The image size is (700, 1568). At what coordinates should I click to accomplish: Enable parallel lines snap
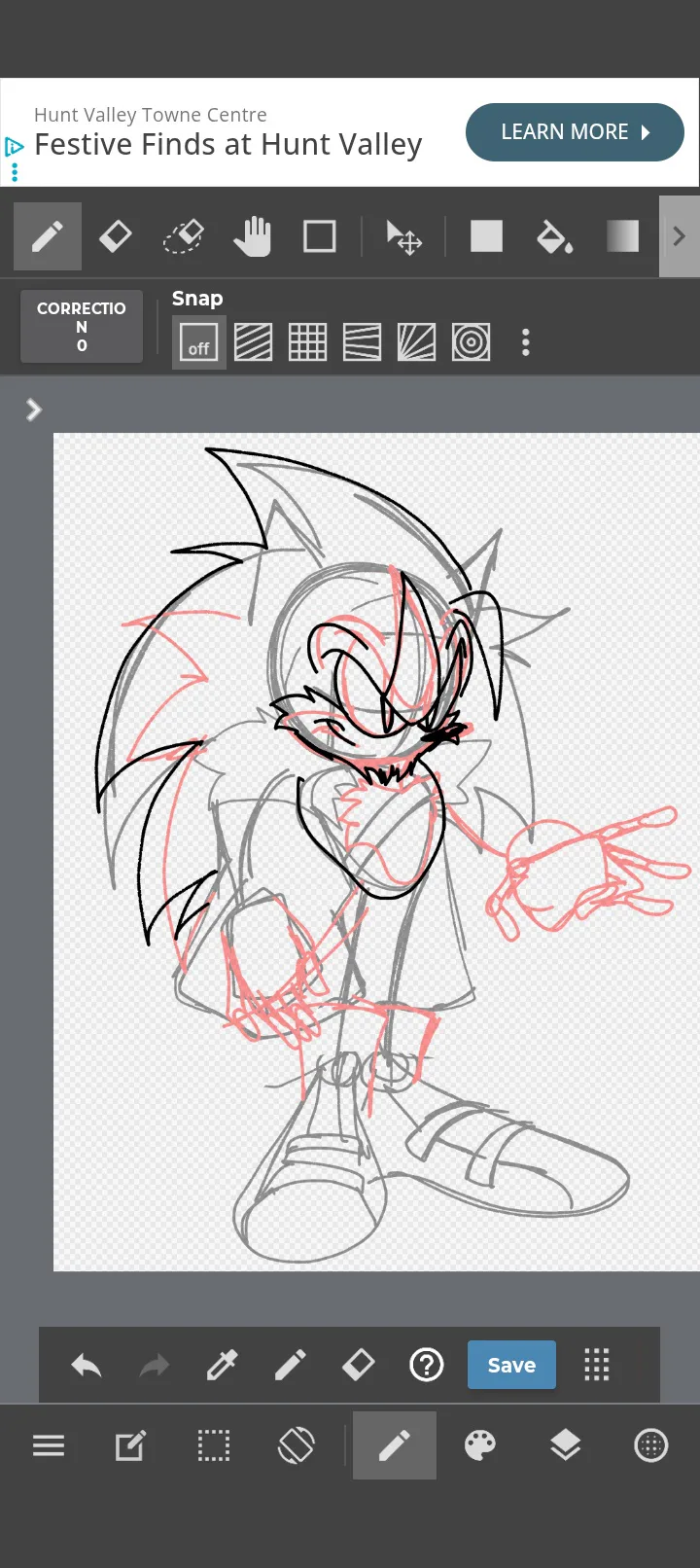[x=254, y=342]
